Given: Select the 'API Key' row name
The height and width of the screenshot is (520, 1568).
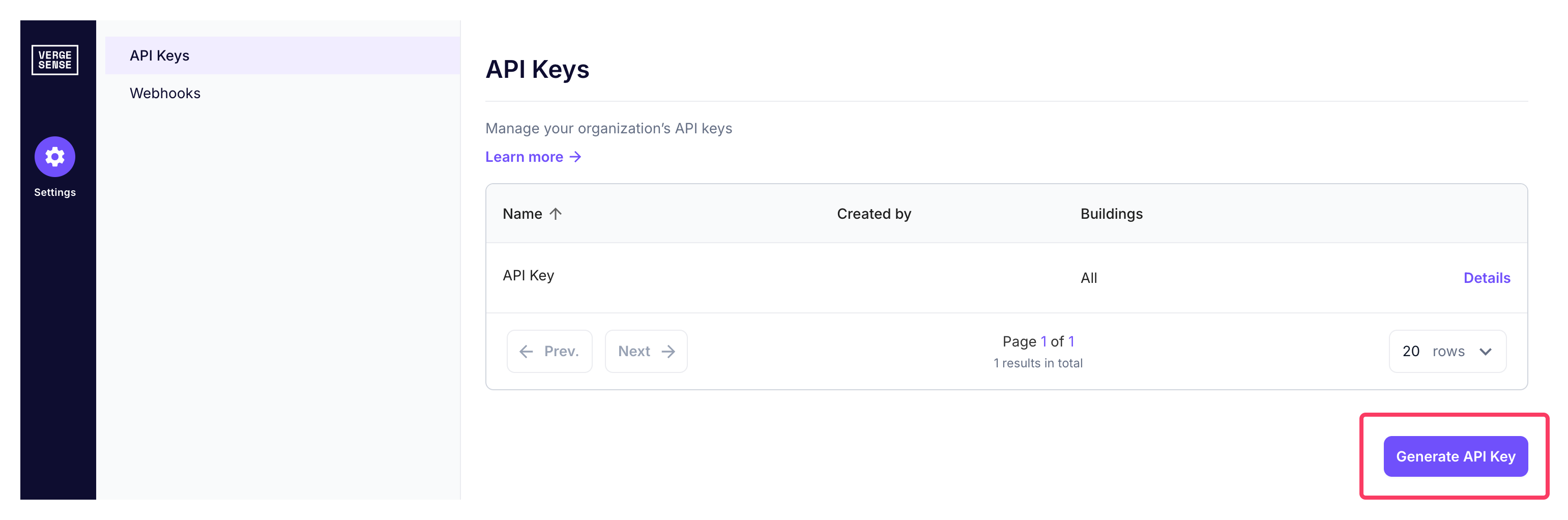Looking at the screenshot, I should pyautogui.click(x=528, y=275).
